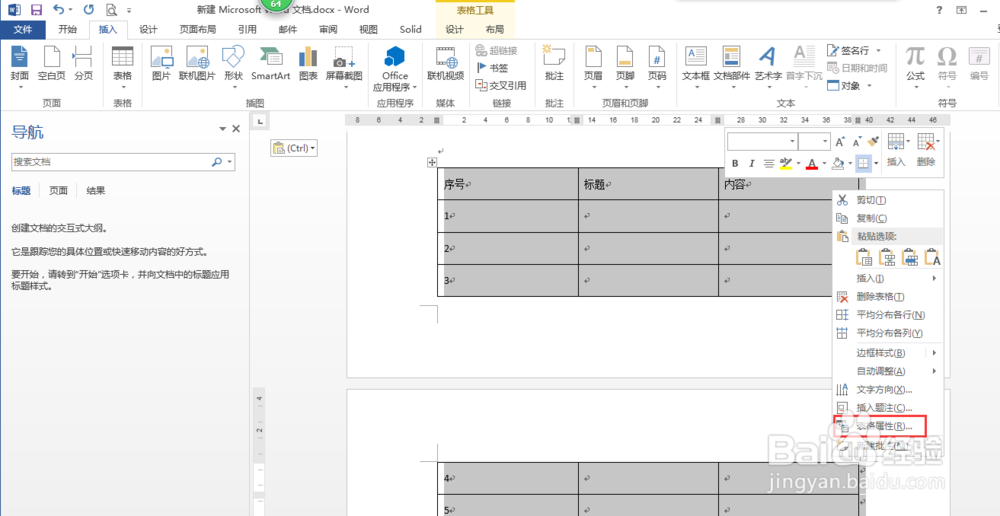This screenshot has height=516, width=1000.
Task: Open the (Ctrl) paste options button
Action: click(x=294, y=148)
